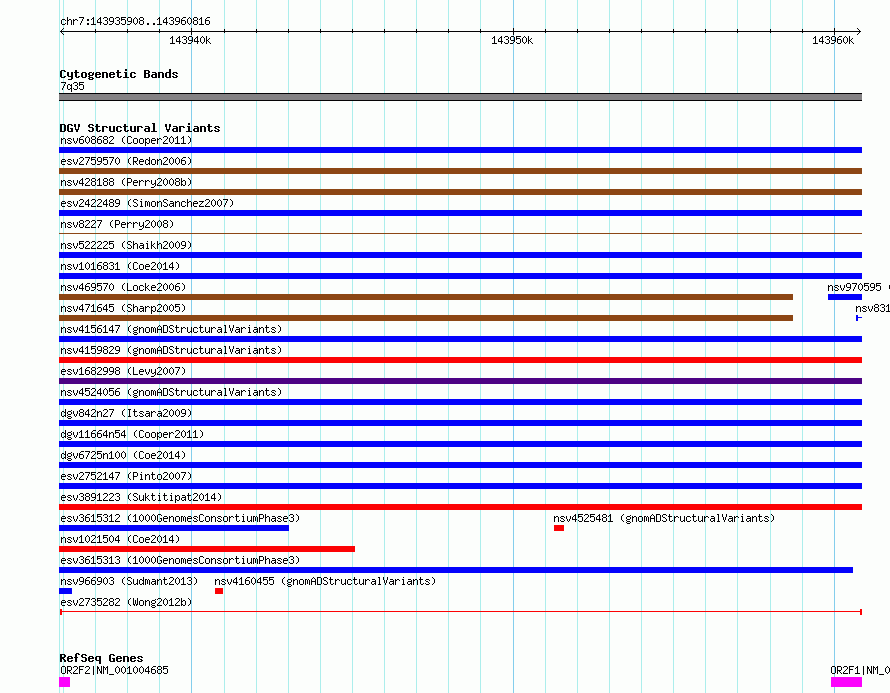890x693 pixels.
Task: Select the blue bar under esv3615313
Action: [456, 570]
